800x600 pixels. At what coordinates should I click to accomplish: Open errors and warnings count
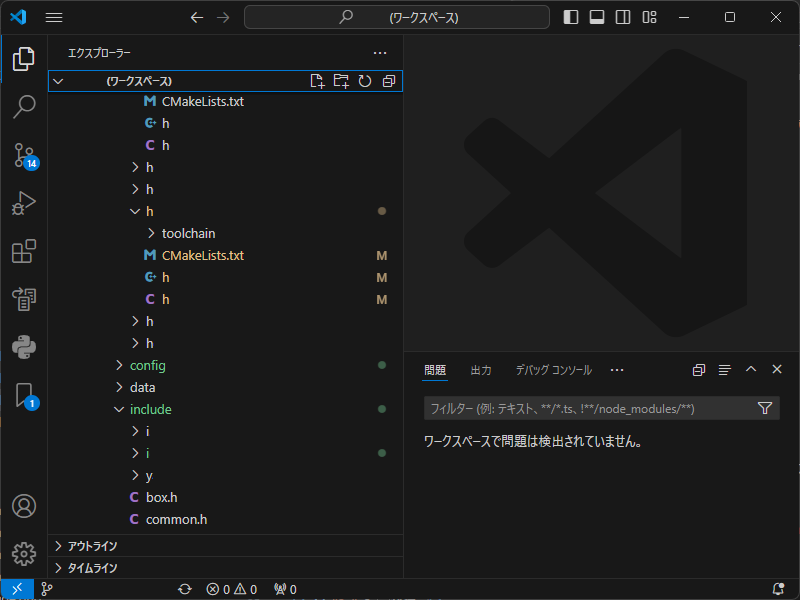point(232,589)
